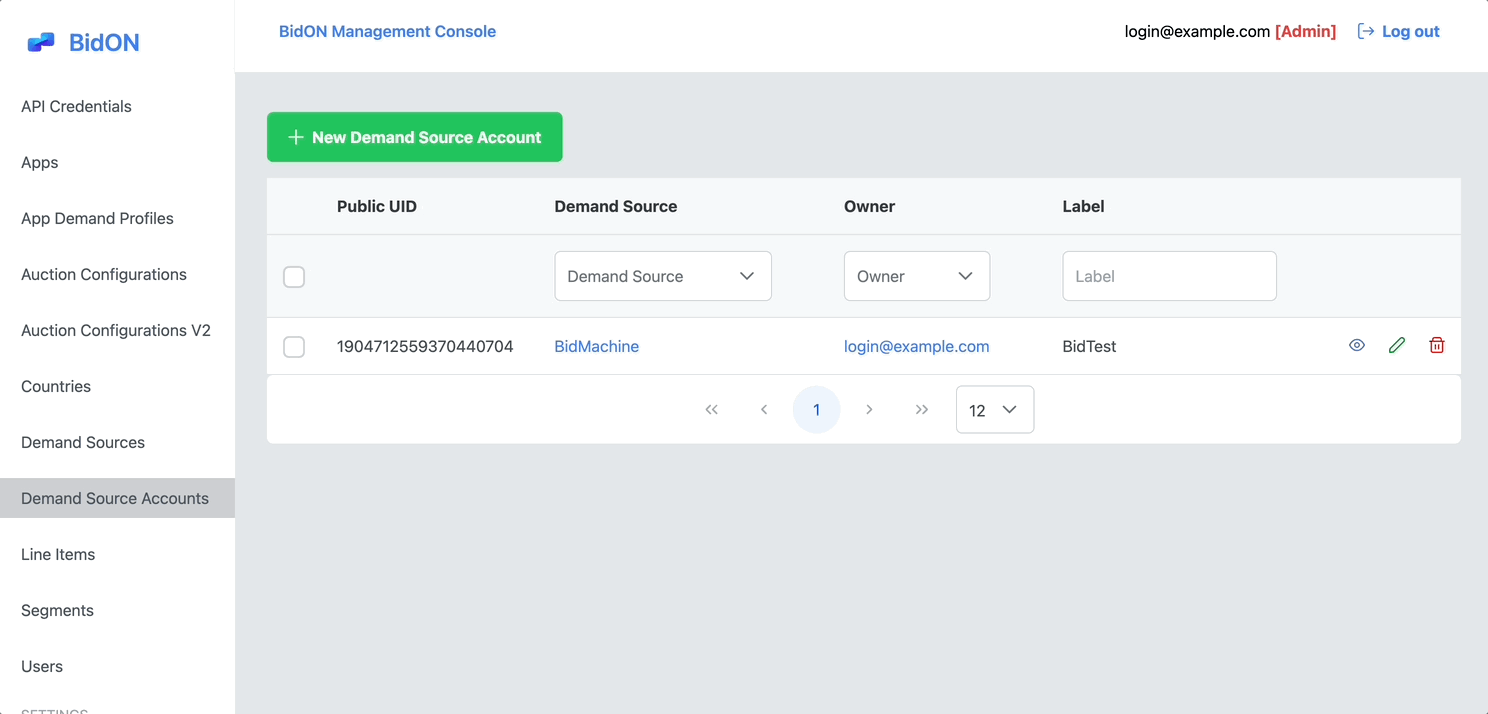Toggle the previous-page chevron control

[x=764, y=409]
